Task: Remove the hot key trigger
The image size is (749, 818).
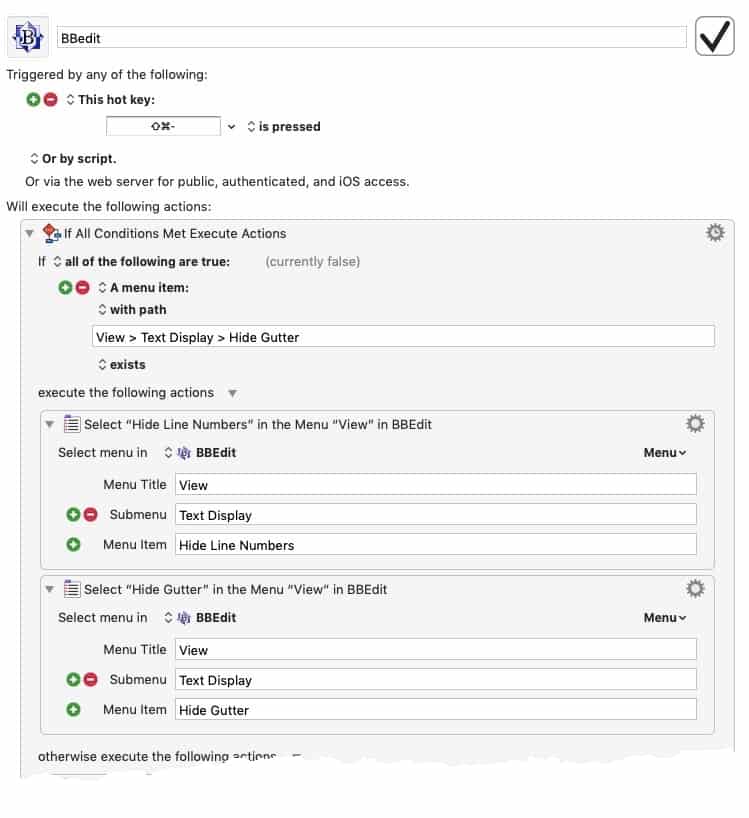Action: click(51, 99)
